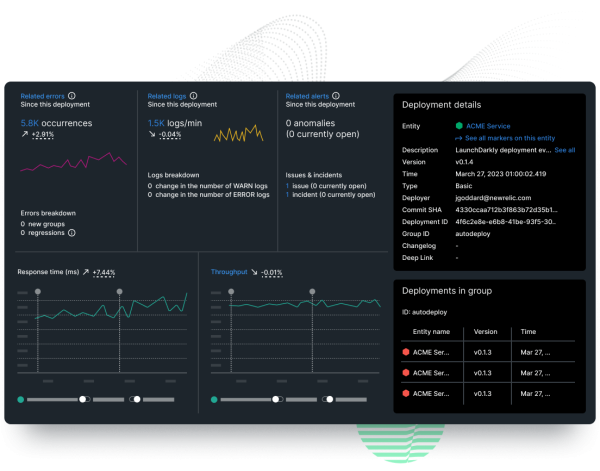Click first deployment marker on Response time chart
This screenshot has width=600, height=471.
click(x=38, y=291)
